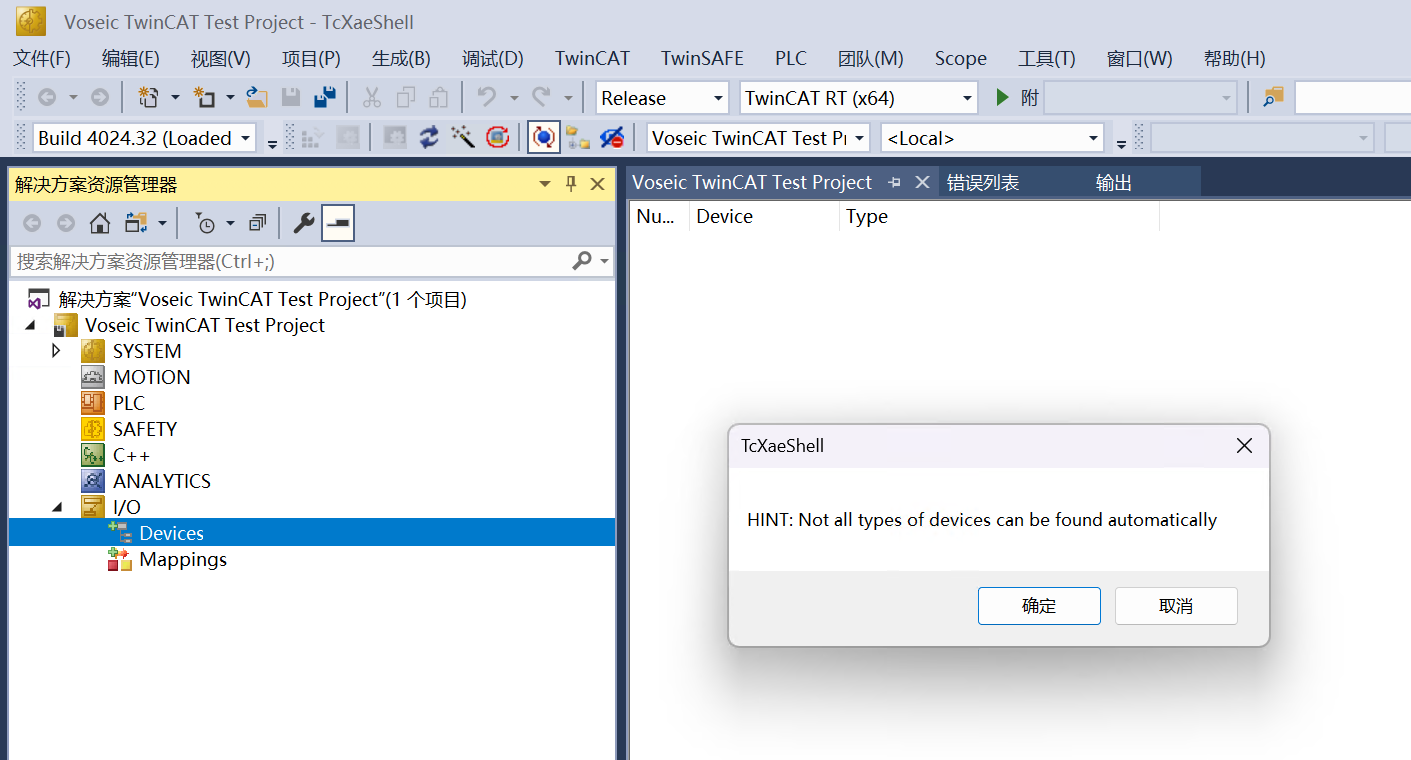Image resolution: width=1411 pixels, height=760 pixels.
Task: Collapse the I/O node arrow
Action: 56,507
